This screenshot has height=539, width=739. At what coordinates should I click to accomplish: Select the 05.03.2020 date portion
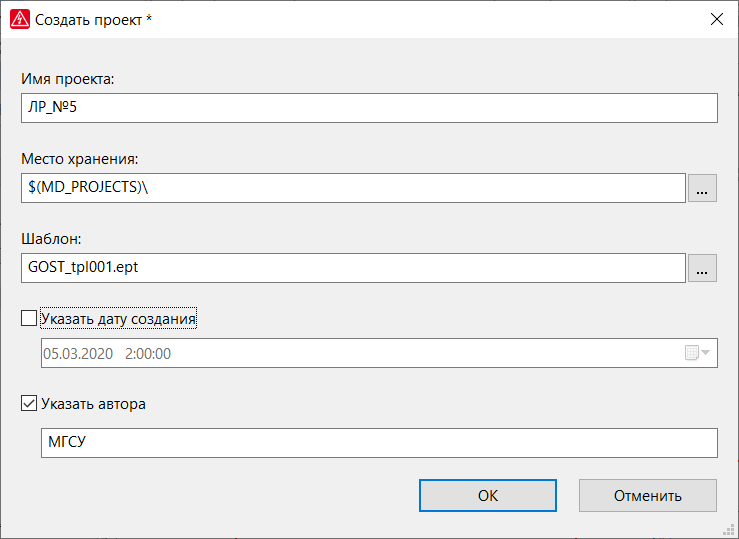coord(78,353)
